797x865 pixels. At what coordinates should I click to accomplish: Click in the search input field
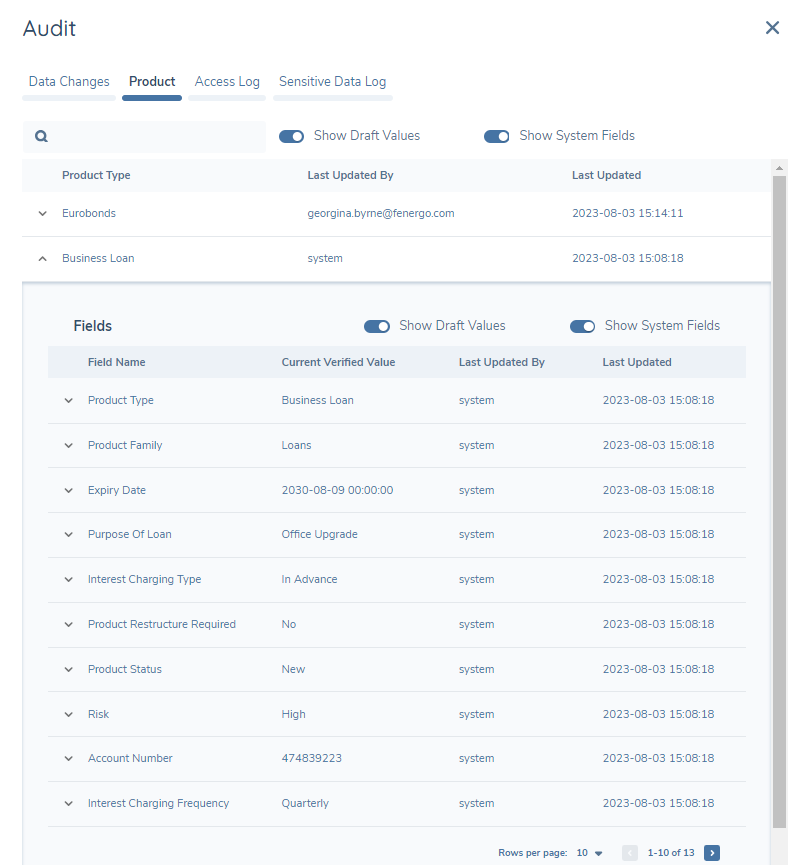[x=155, y=137]
